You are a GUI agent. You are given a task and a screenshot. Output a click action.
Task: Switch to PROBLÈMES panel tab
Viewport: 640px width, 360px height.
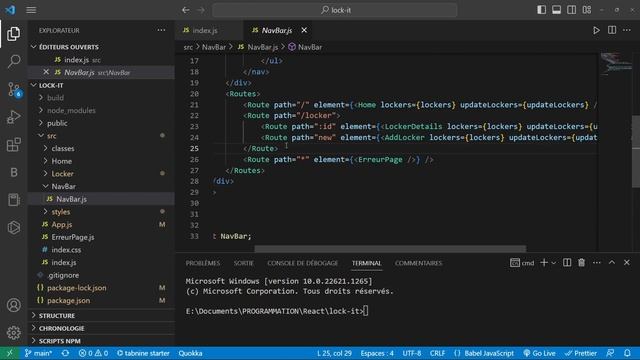click(203, 263)
